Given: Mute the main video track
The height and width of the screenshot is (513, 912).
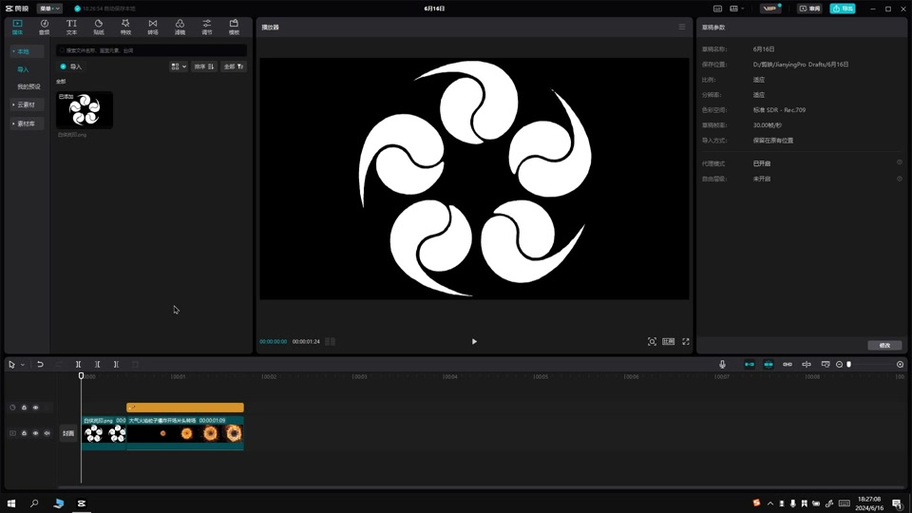Looking at the screenshot, I should coord(47,433).
